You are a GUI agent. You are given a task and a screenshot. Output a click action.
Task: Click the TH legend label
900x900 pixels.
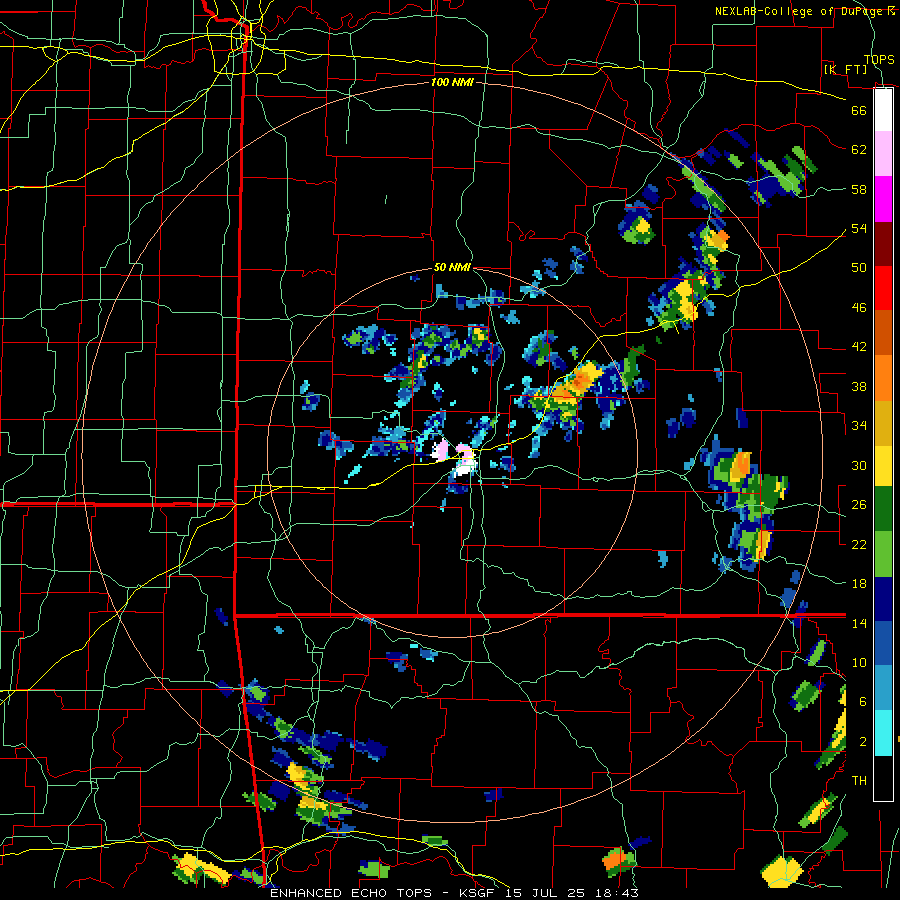[x=859, y=781]
